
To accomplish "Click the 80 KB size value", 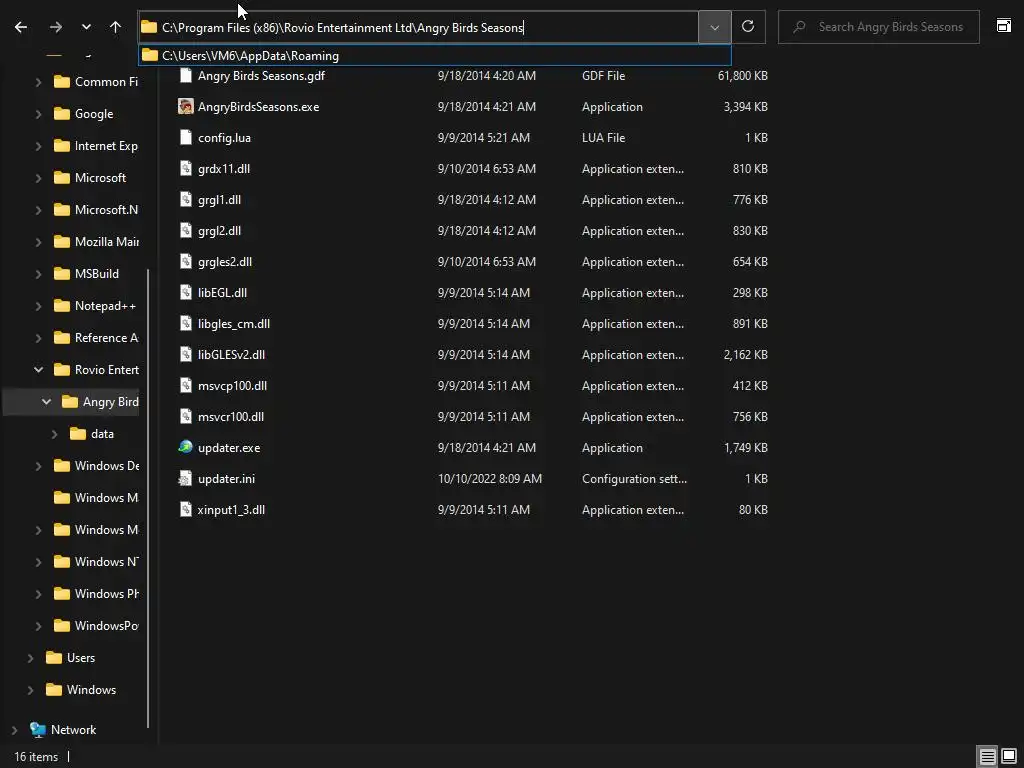I will click(753, 510).
